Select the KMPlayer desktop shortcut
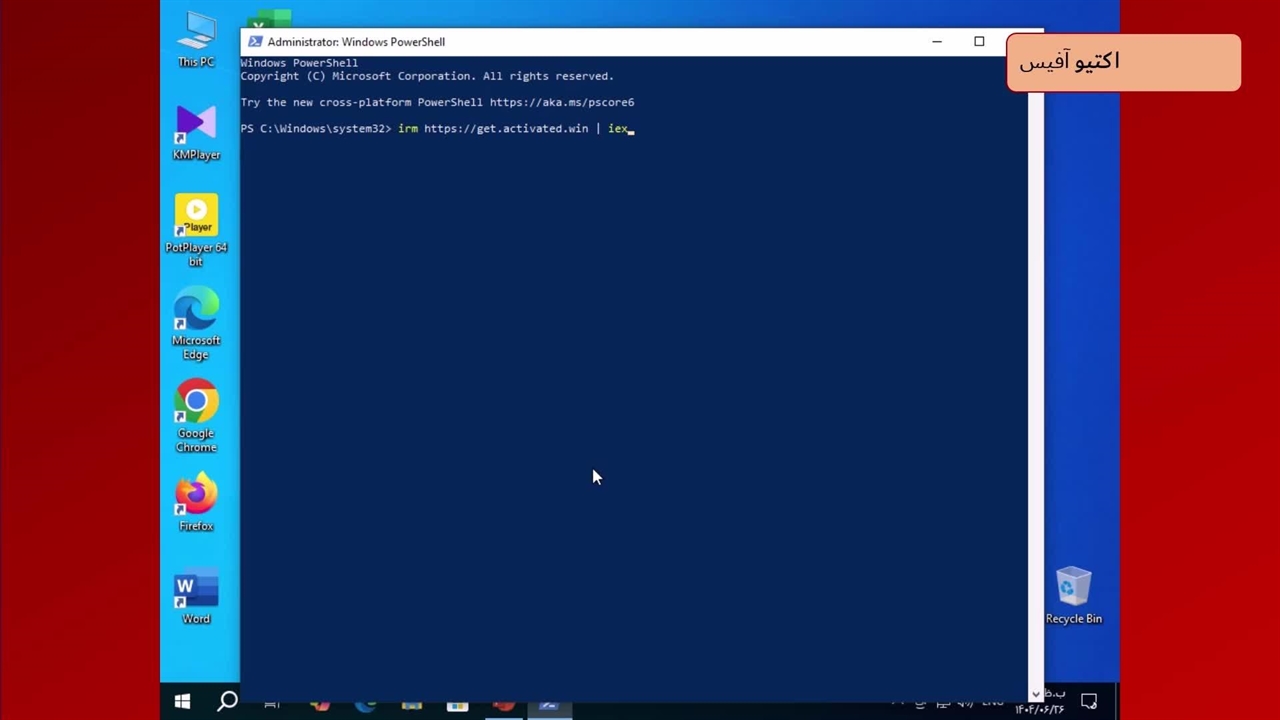 point(196,130)
